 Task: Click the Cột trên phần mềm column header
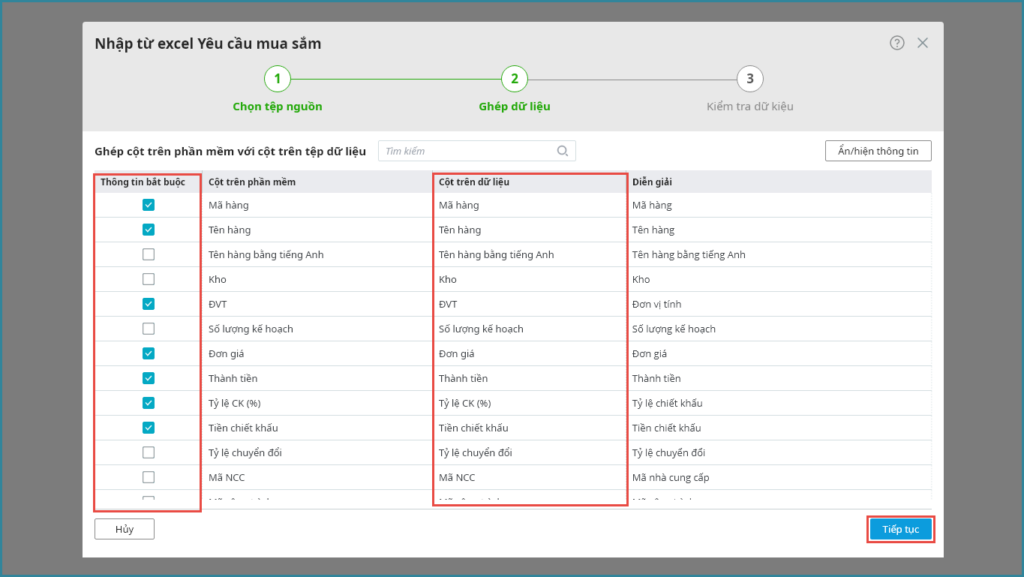click(x=317, y=182)
